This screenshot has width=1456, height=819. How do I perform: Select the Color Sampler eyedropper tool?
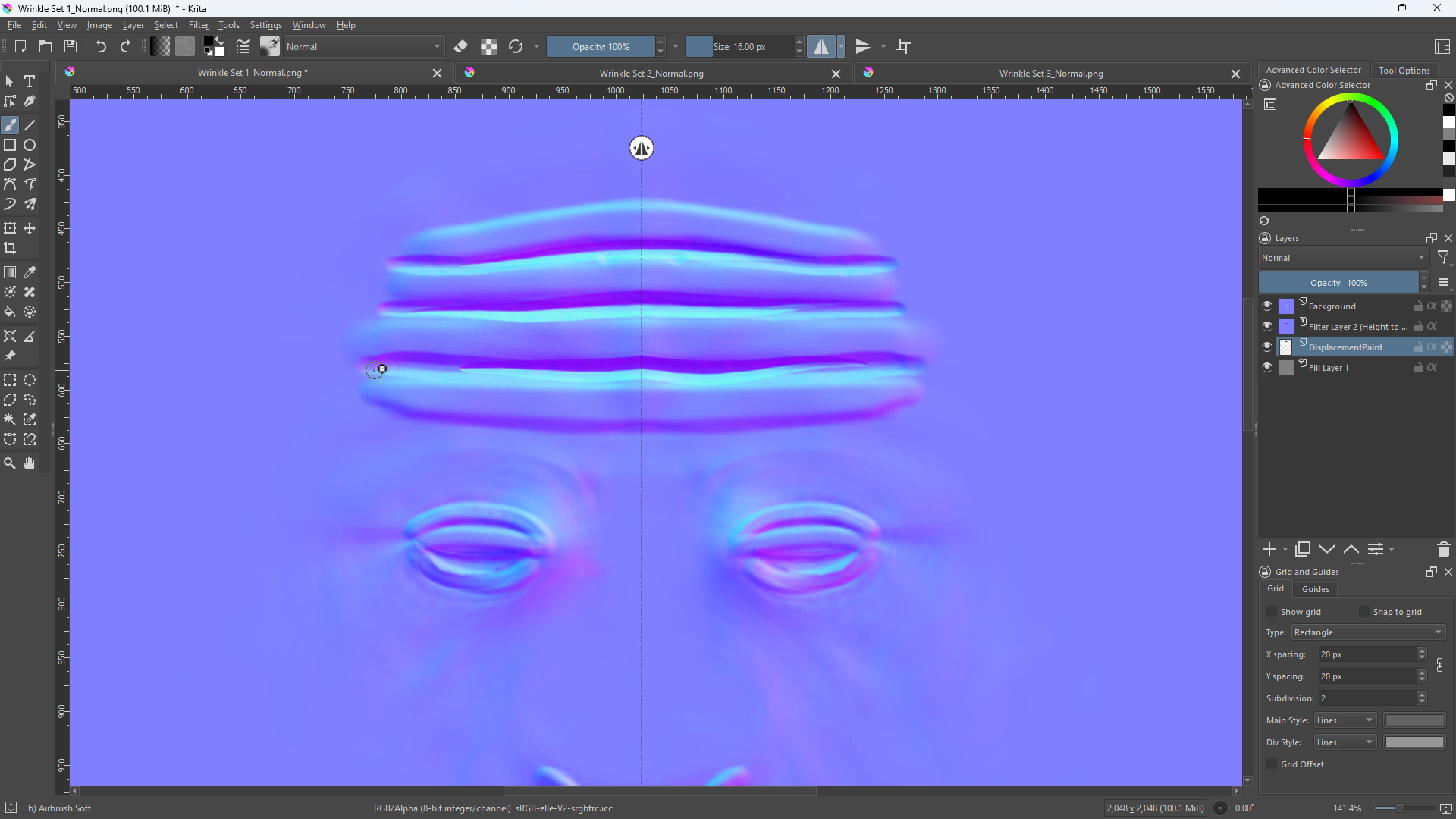[x=30, y=272]
